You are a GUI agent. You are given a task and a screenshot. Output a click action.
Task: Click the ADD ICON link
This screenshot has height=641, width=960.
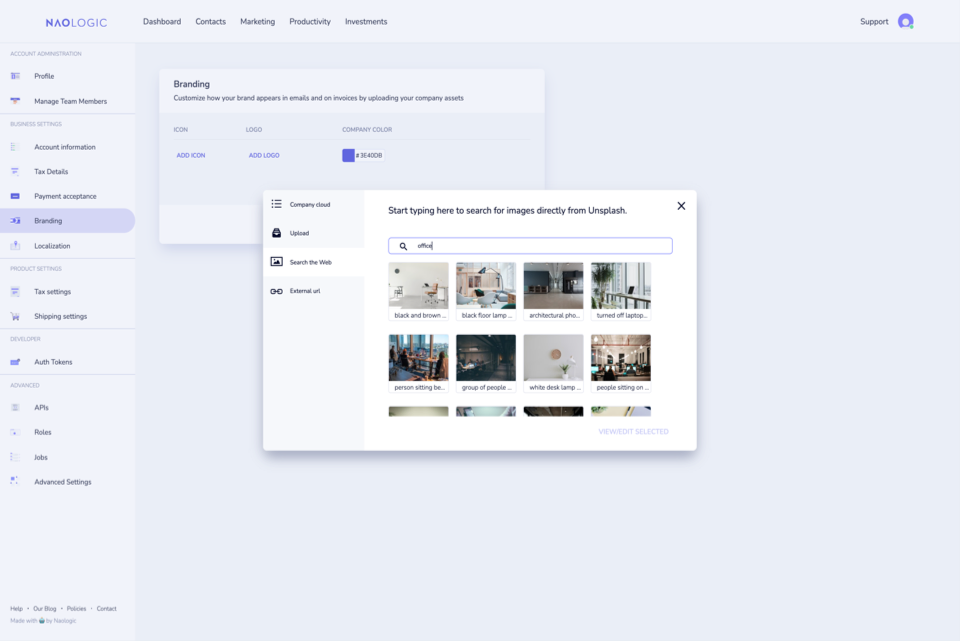tap(191, 156)
